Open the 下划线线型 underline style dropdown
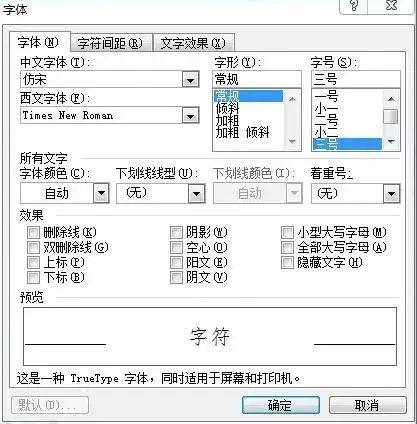The height and width of the screenshot is (424, 417). (196, 193)
